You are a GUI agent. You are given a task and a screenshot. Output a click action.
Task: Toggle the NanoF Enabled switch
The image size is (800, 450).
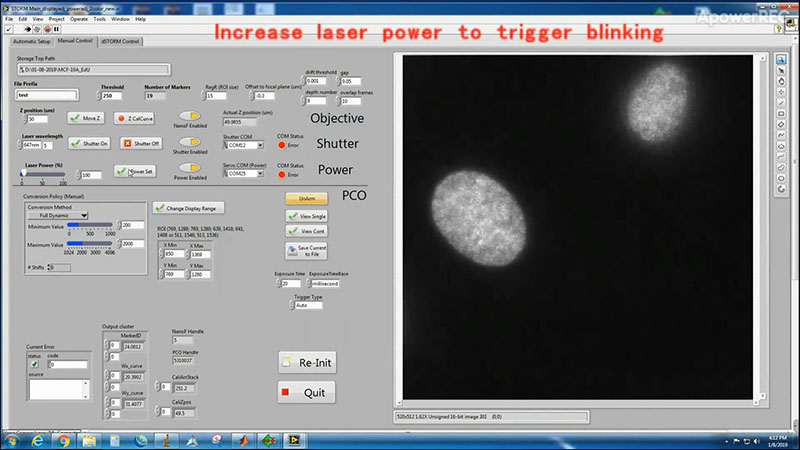point(190,116)
